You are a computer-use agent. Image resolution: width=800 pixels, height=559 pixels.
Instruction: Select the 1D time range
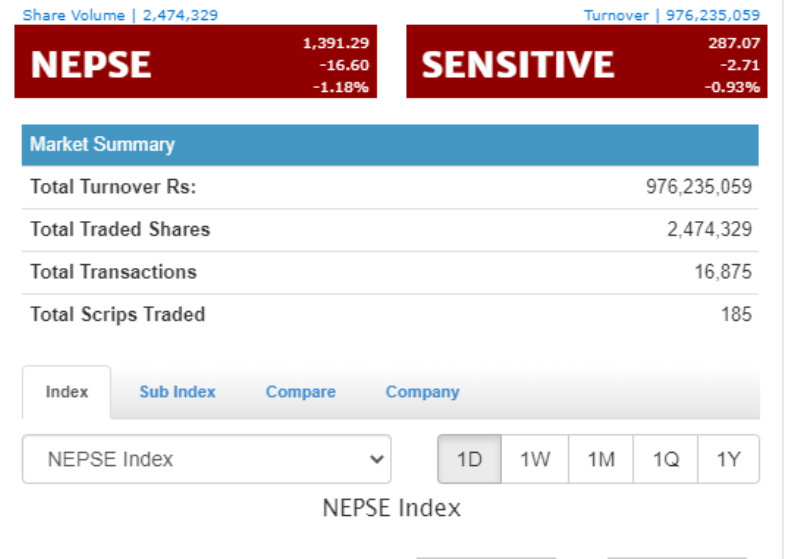(469, 459)
